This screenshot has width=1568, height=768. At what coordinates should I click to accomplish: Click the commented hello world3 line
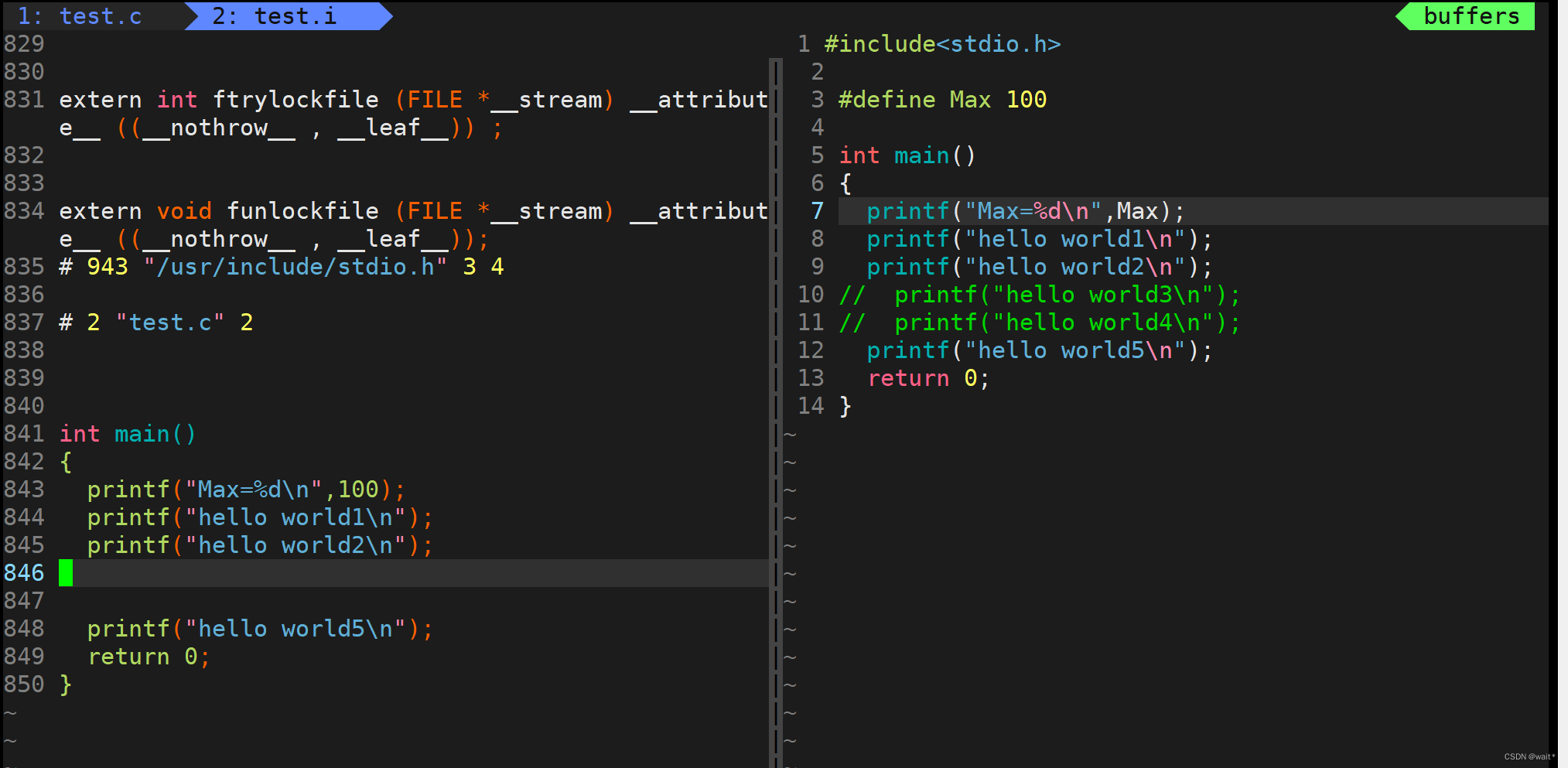pyautogui.click(x=1040, y=295)
